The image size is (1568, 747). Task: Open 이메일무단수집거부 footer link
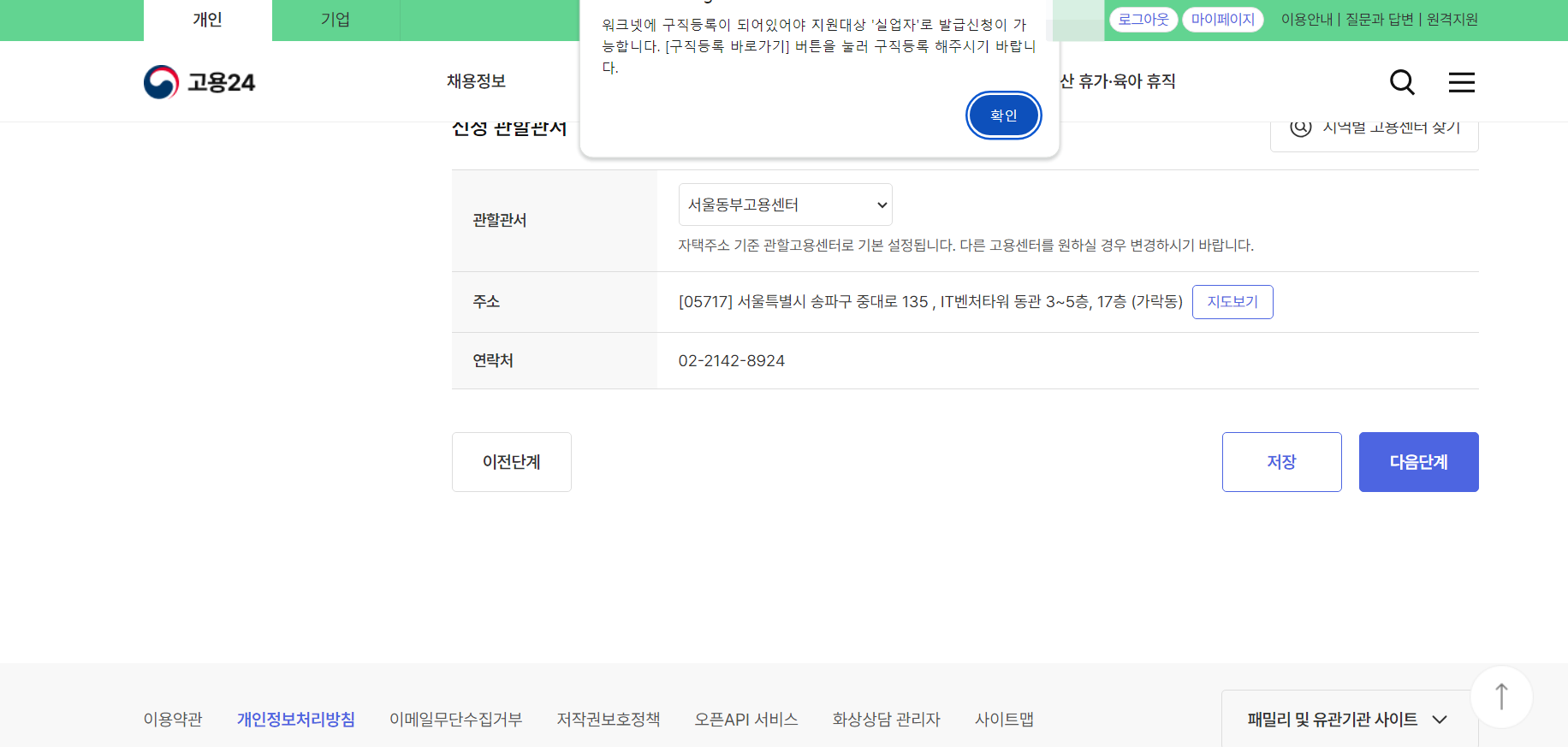[x=456, y=720]
